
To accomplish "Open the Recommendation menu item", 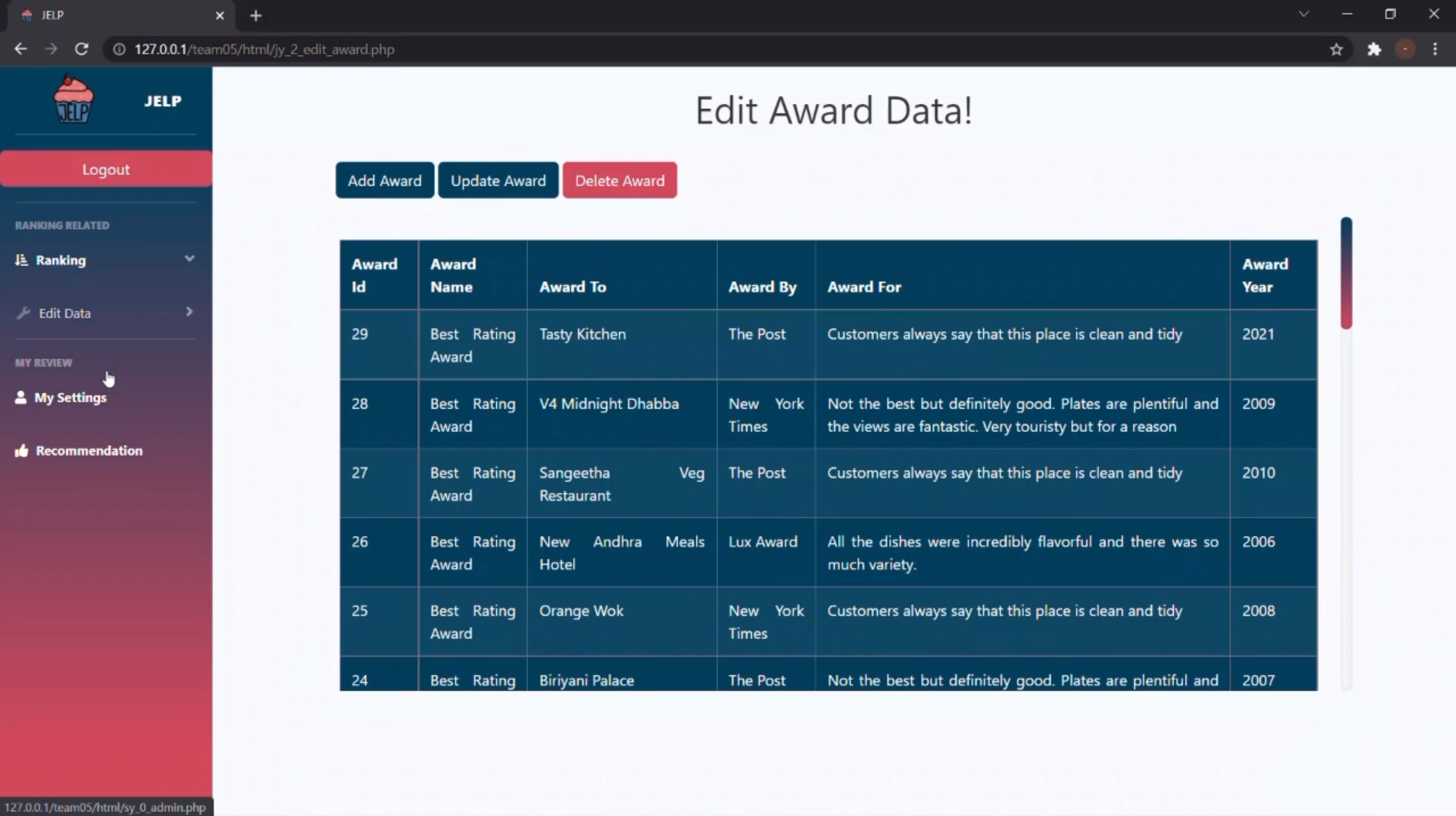I will pos(89,450).
